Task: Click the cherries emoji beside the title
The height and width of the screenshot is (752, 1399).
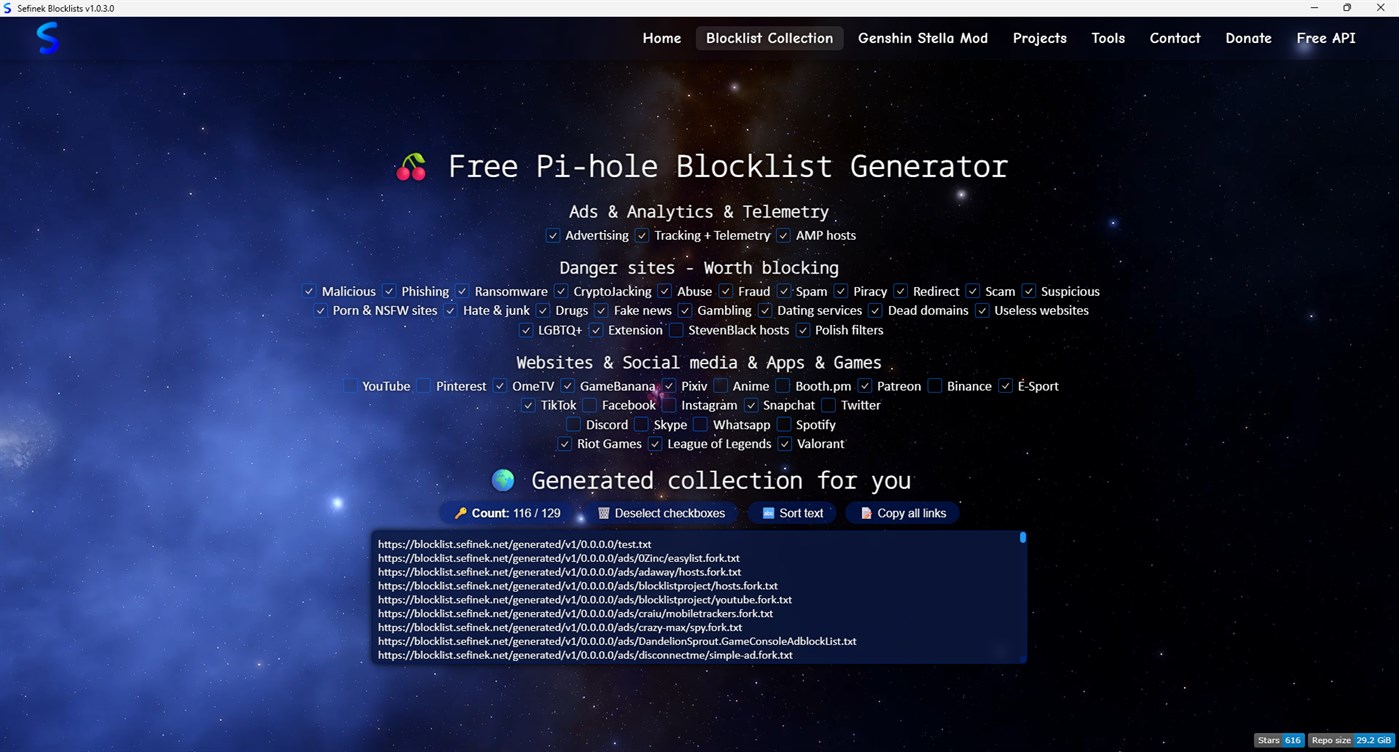Action: click(x=410, y=166)
